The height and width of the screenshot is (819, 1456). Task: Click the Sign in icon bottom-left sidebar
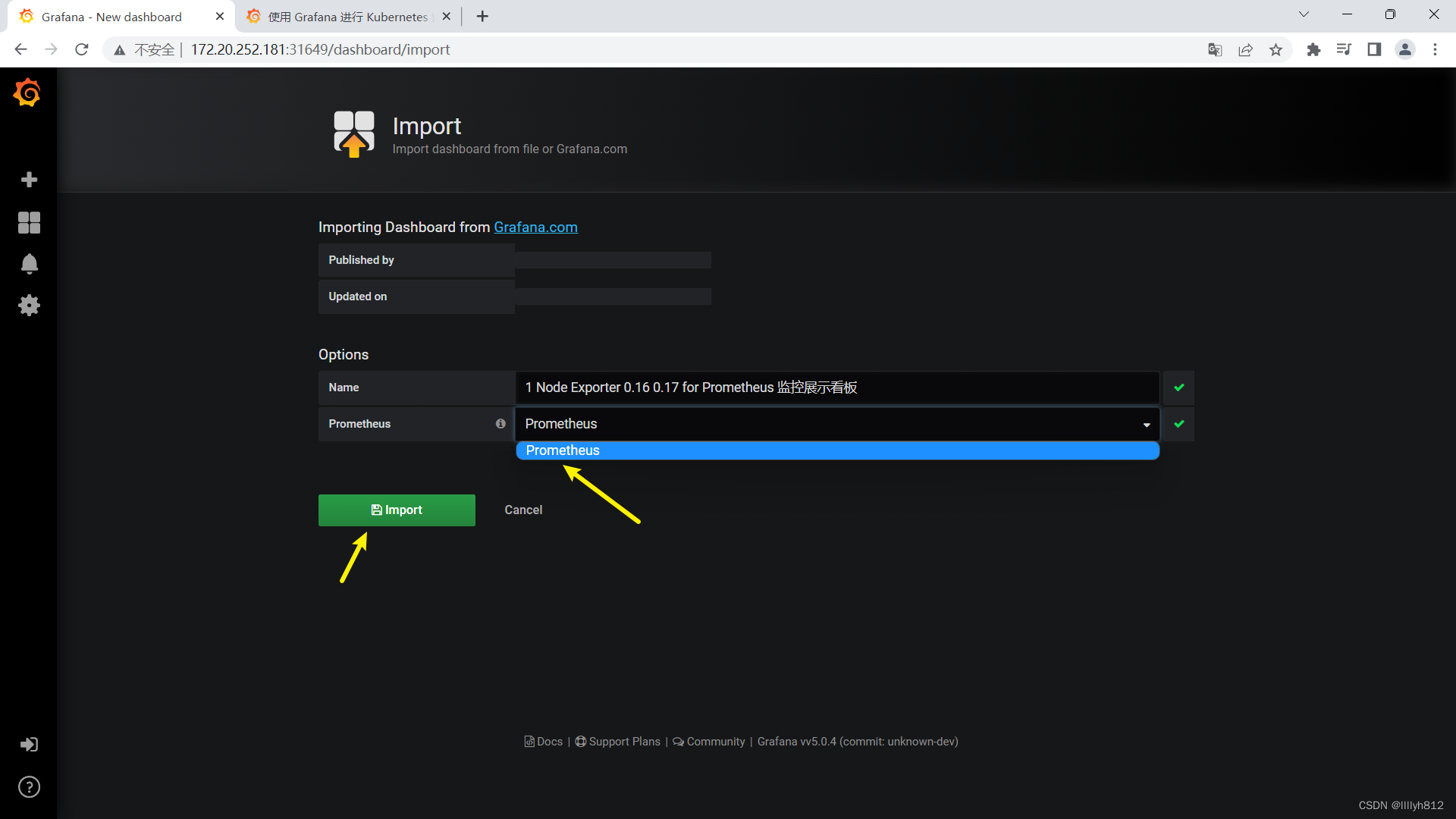pos(28,744)
